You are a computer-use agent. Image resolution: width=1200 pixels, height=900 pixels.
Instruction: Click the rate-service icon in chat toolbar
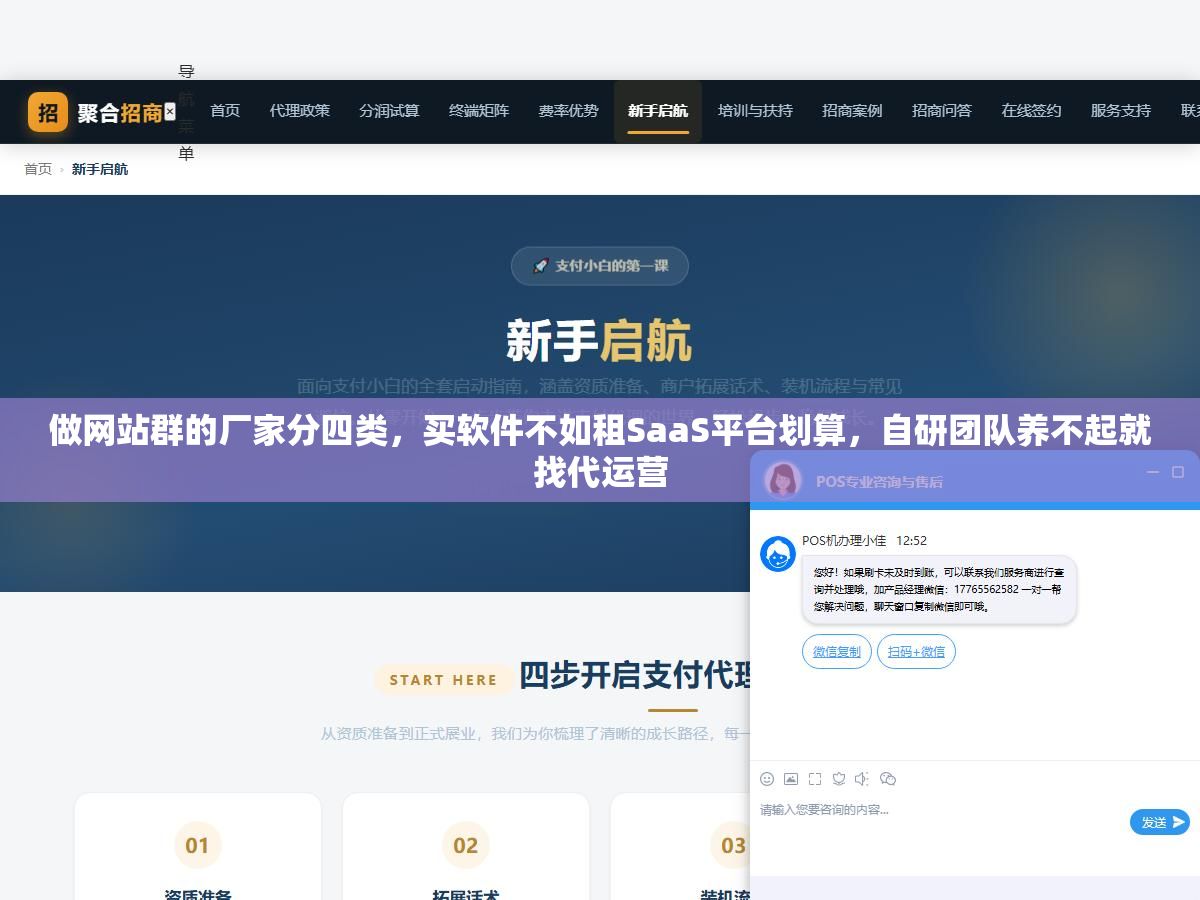point(839,779)
